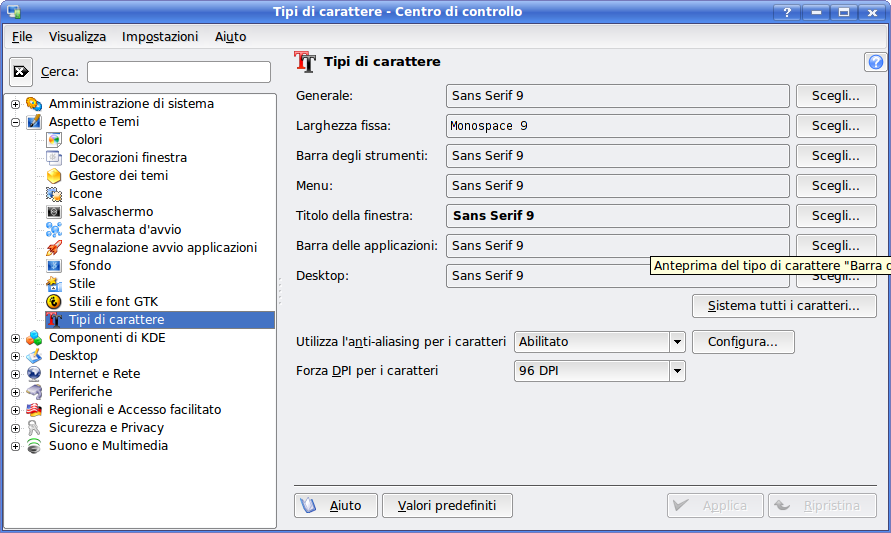Collapse the Aspetto e Temi category
Viewport: 891px width, 533px height.
(x=15, y=122)
